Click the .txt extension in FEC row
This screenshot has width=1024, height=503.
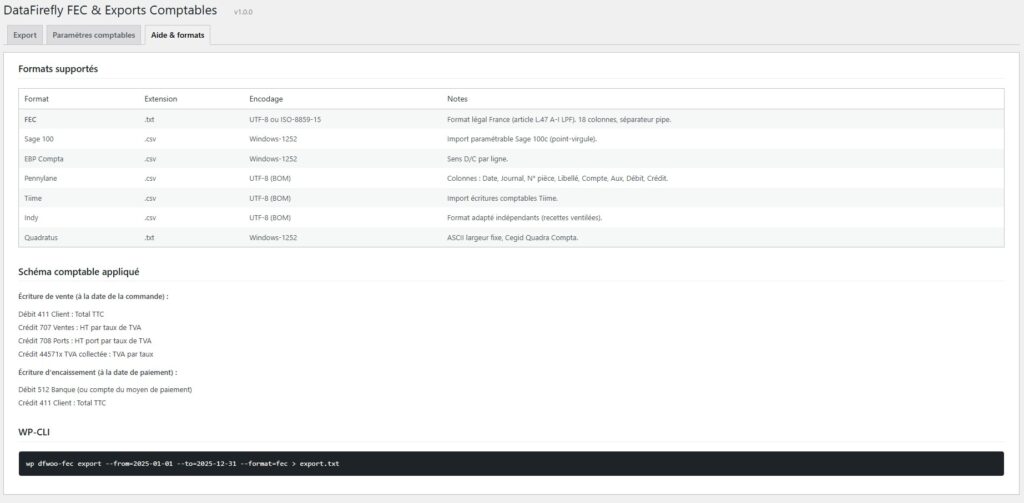click(x=150, y=120)
